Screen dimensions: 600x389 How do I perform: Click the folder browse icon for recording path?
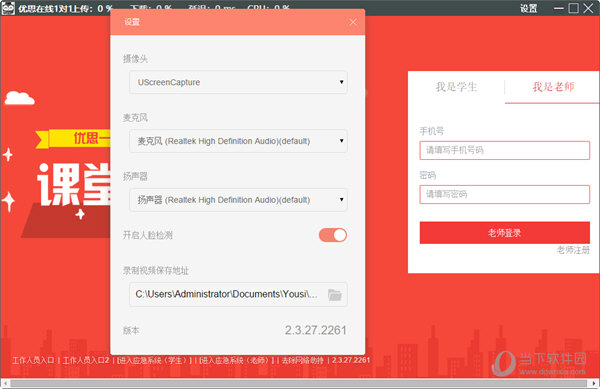[334, 295]
